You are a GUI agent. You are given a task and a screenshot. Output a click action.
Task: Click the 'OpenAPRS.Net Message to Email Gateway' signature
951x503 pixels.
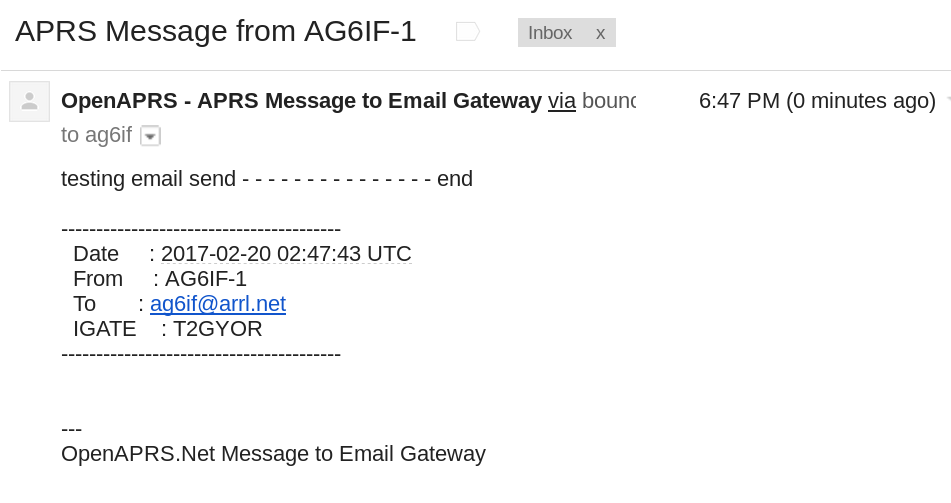273,454
